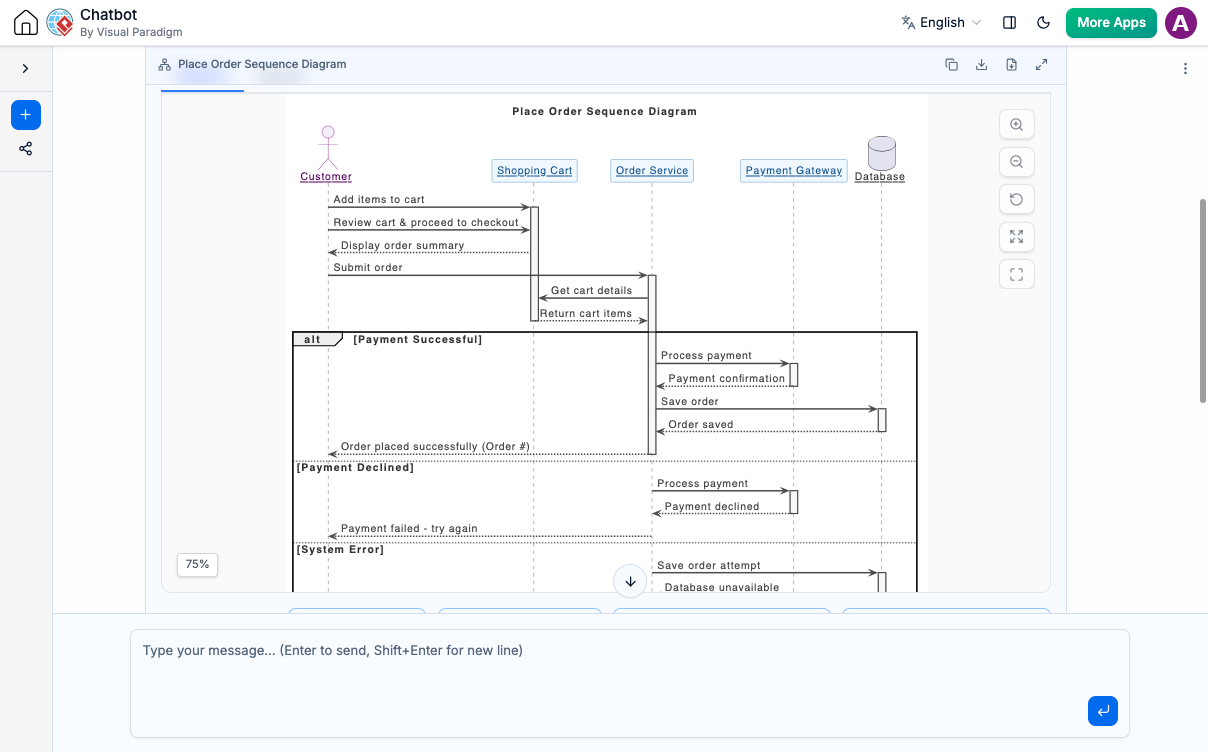Image resolution: width=1208 pixels, height=752 pixels.
Task: Start a new chat with plus button
Action: coord(26,115)
